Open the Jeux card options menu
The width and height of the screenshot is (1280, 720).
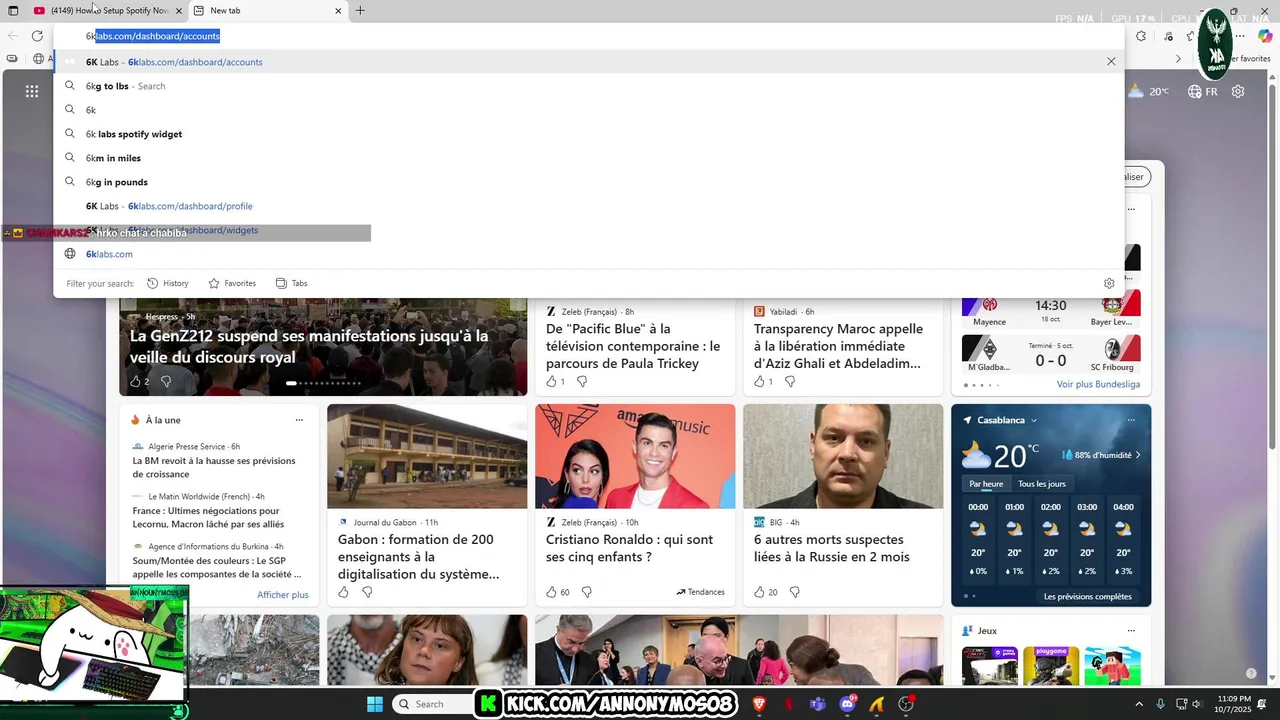coord(1131,631)
